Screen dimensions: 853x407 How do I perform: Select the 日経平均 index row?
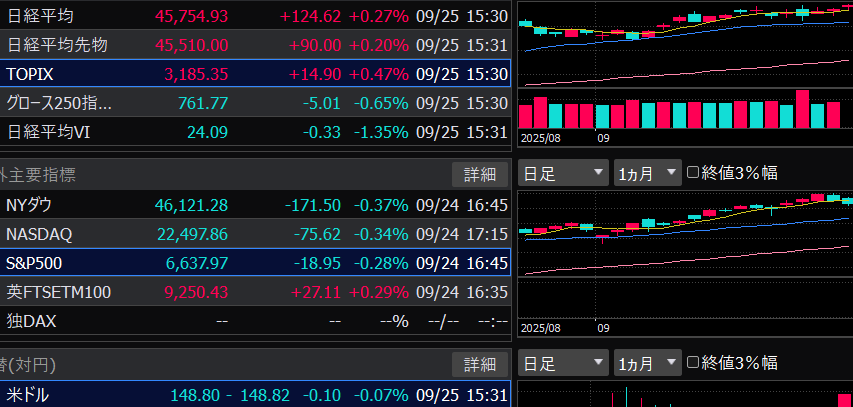[x=255, y=16]
